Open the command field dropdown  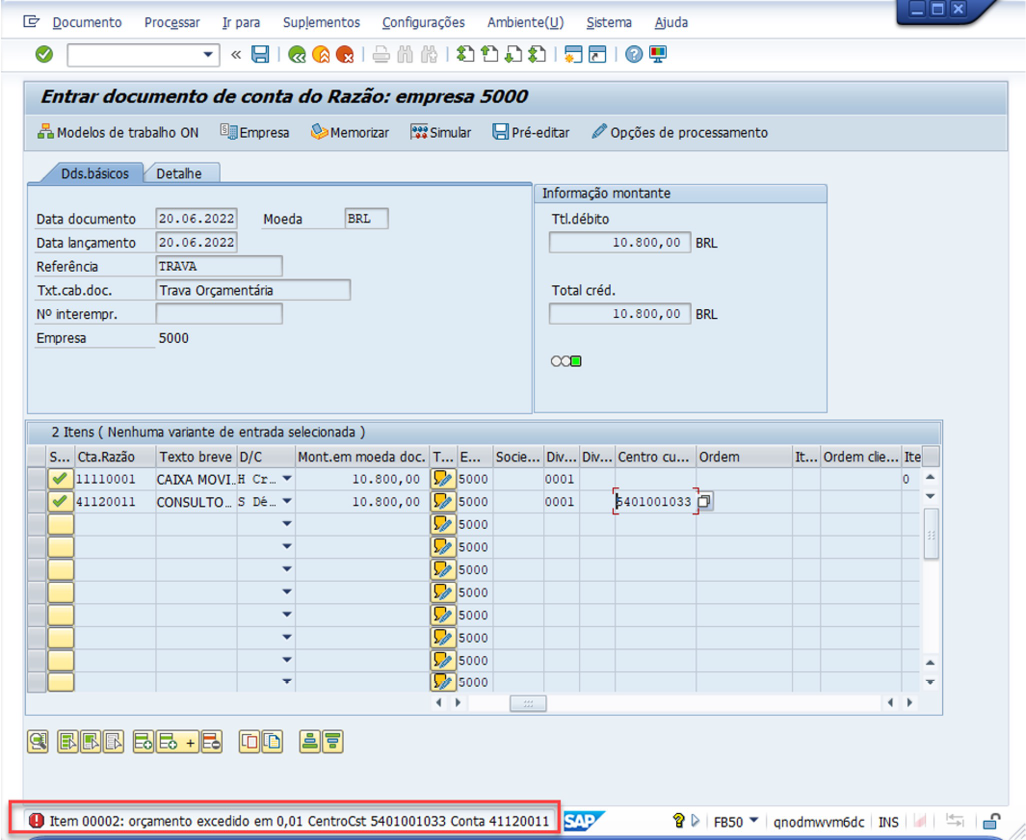[208, 55]
